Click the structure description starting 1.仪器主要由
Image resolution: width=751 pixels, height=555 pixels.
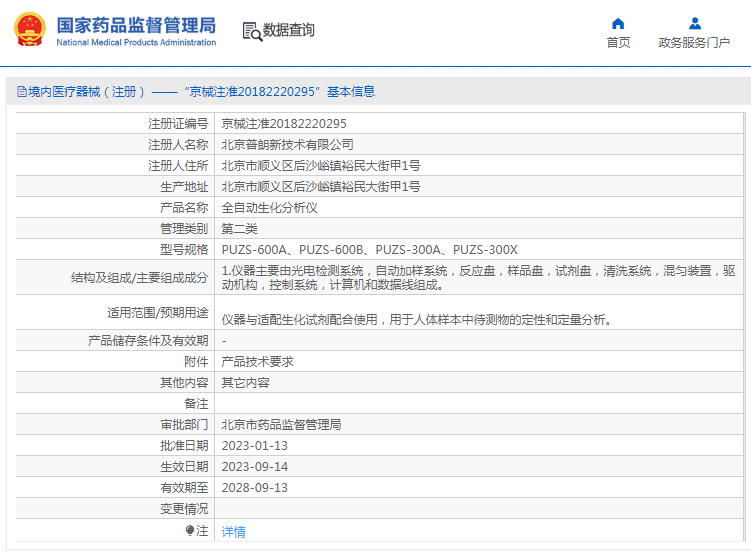[x=478, y=278]
